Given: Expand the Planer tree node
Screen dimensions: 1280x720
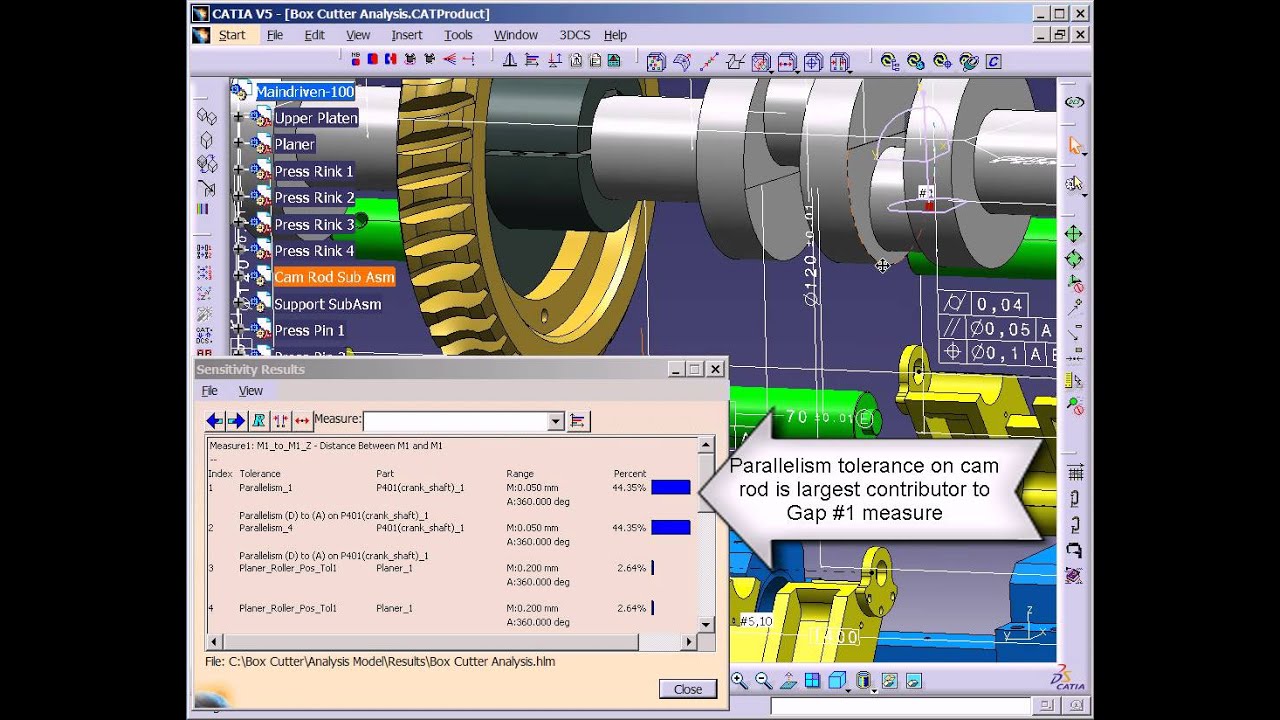Looking at the screenshot, I should click(239, 145).
